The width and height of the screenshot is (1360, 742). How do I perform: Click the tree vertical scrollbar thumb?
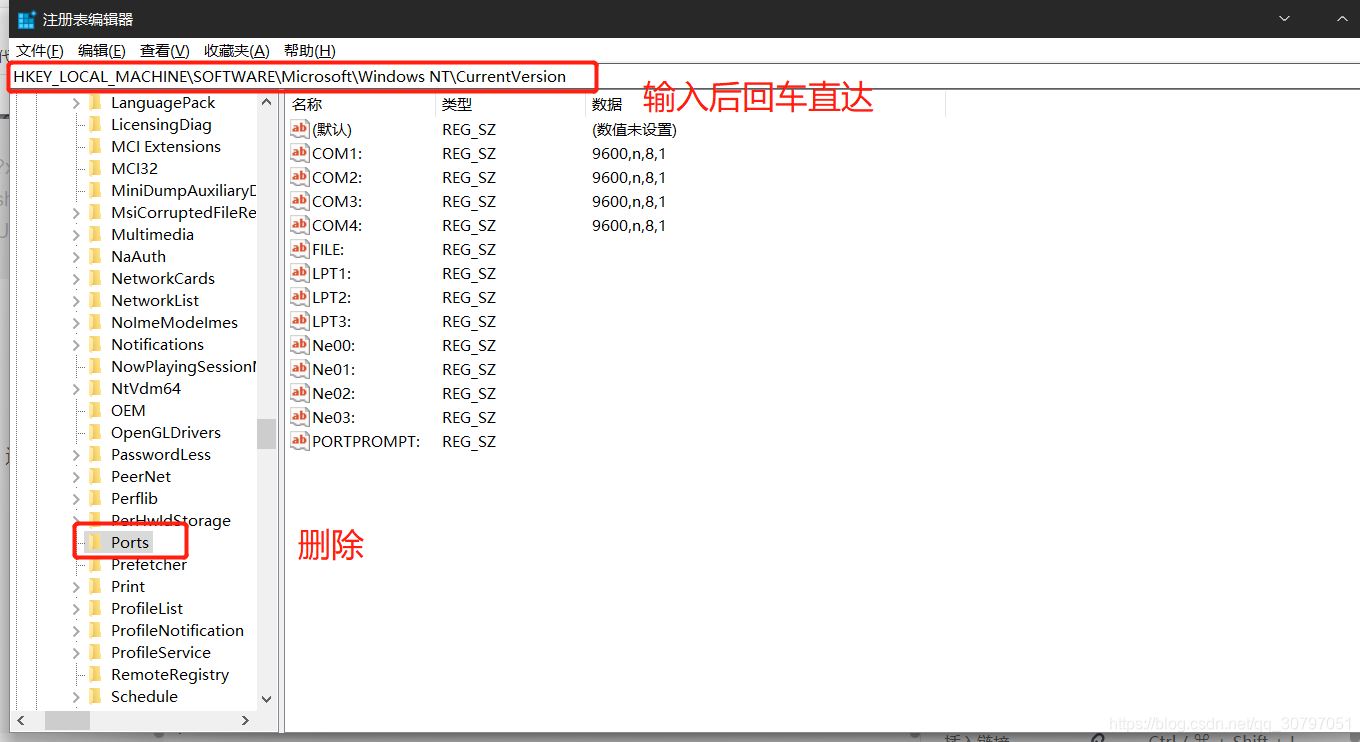tap(266, 433)
